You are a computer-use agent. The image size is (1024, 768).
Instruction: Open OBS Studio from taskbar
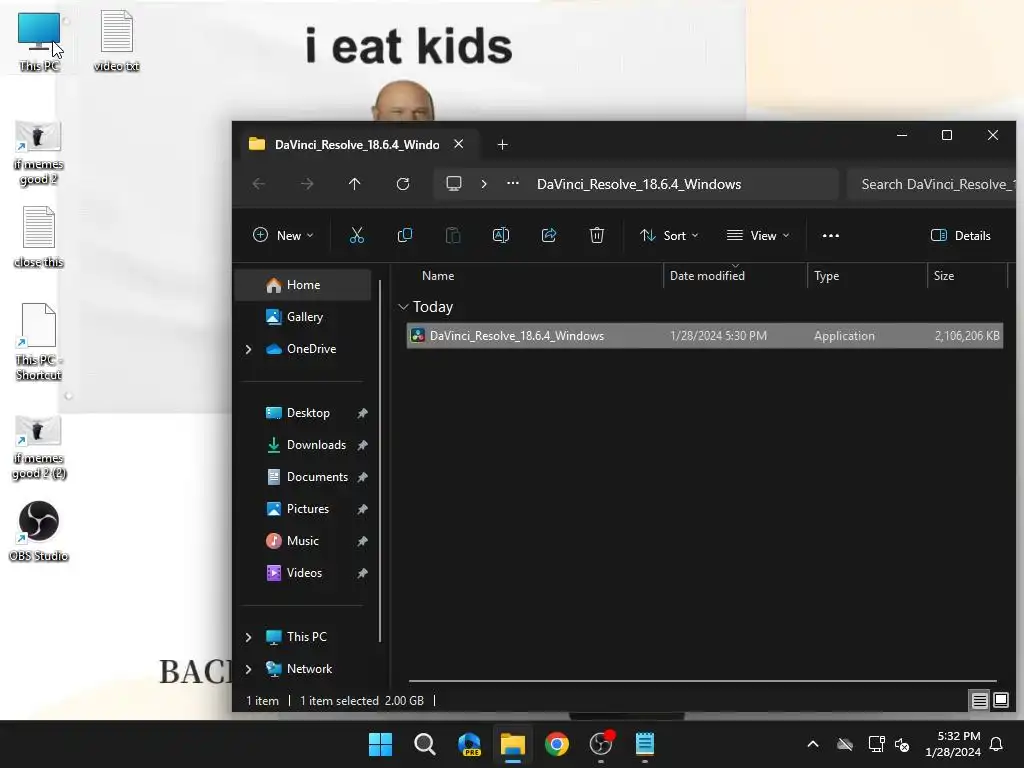tap(601, 744)
